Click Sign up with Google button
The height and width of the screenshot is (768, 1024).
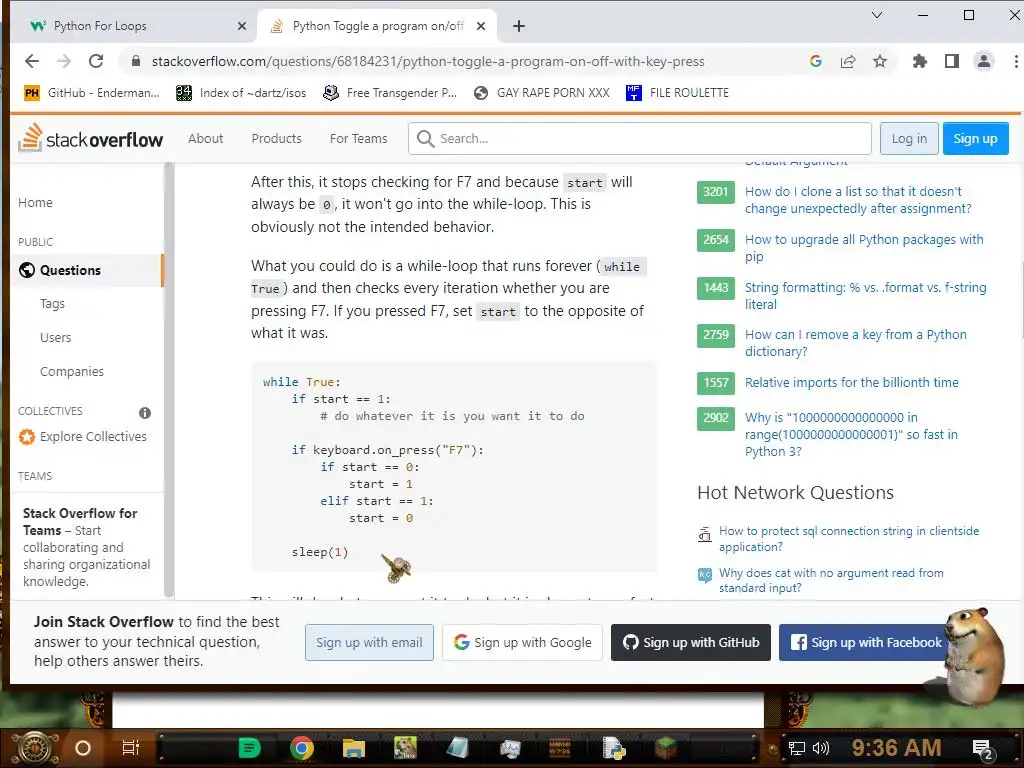coord(522,643)
